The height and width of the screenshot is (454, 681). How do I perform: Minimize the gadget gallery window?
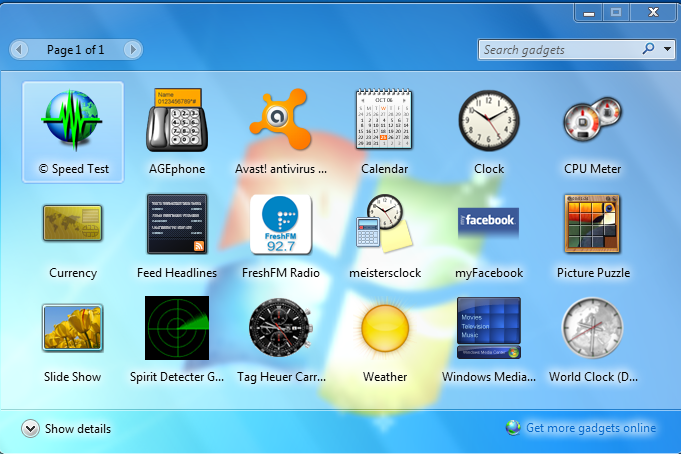click(588, 13)
